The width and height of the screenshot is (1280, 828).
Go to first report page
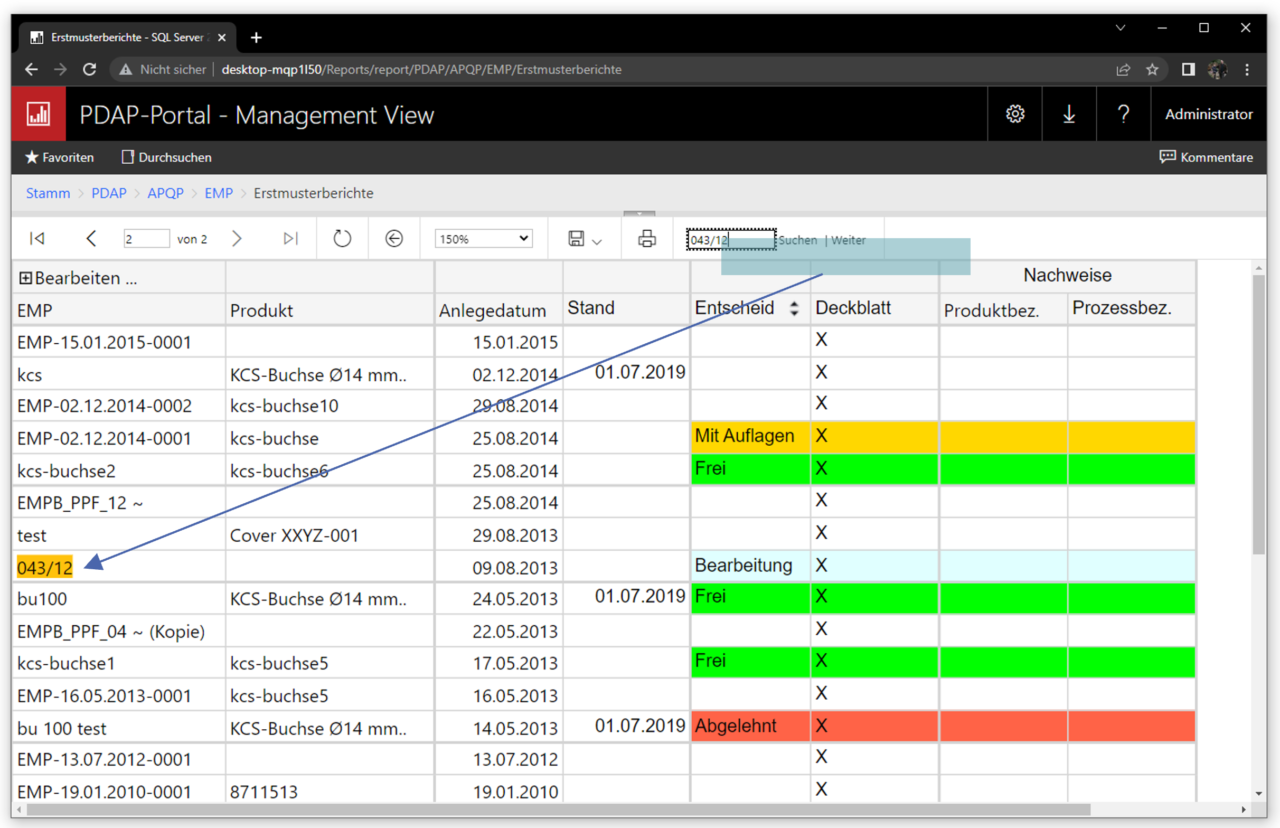click(x=37, y=239)
